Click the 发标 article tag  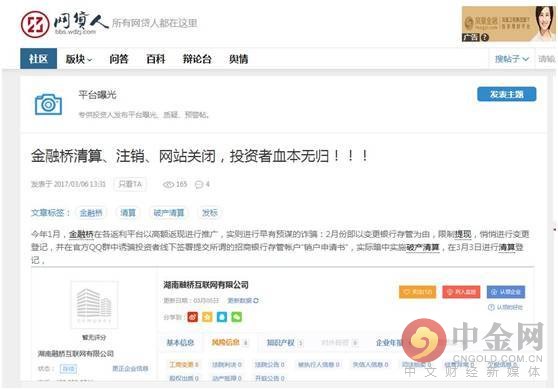click(x=210, y=213)
